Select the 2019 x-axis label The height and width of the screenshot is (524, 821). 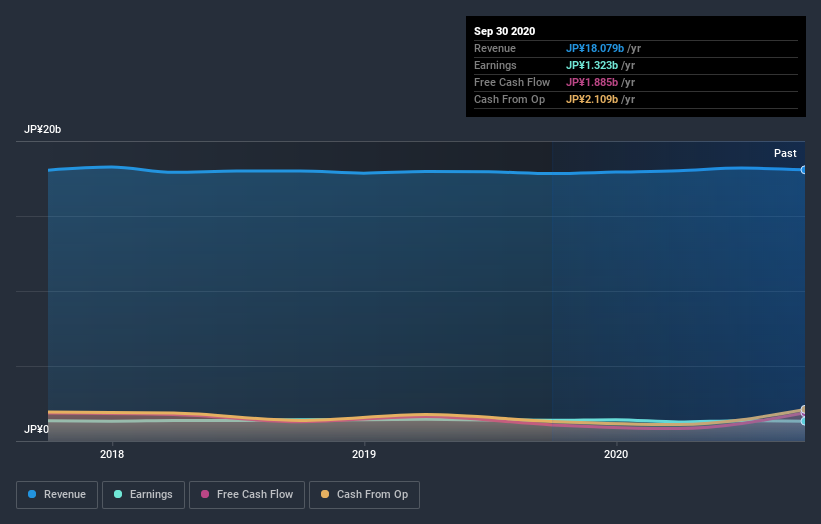point(364,454)
